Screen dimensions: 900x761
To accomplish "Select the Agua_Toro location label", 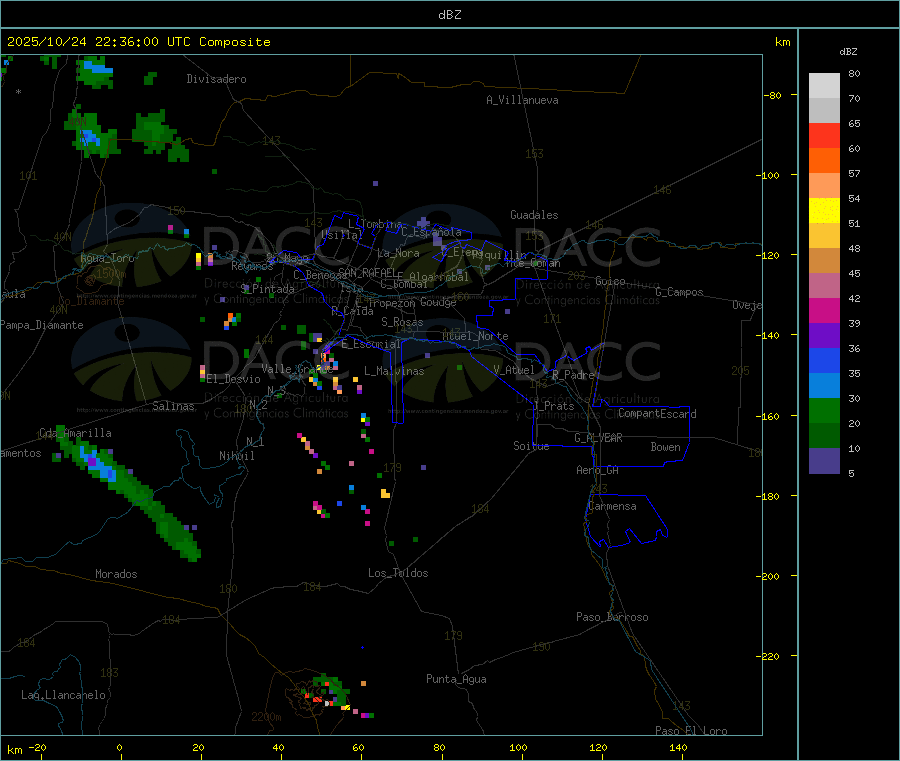I will tap(107, 258).
